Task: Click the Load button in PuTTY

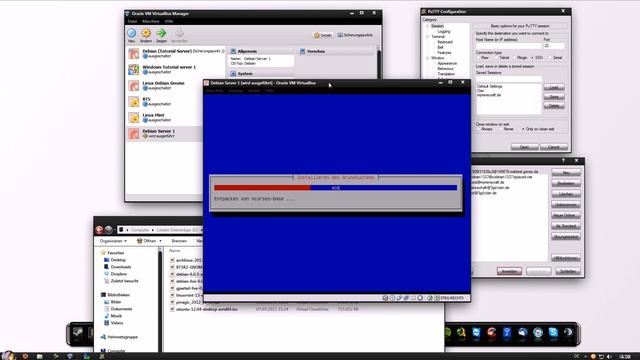Action: 554,87
